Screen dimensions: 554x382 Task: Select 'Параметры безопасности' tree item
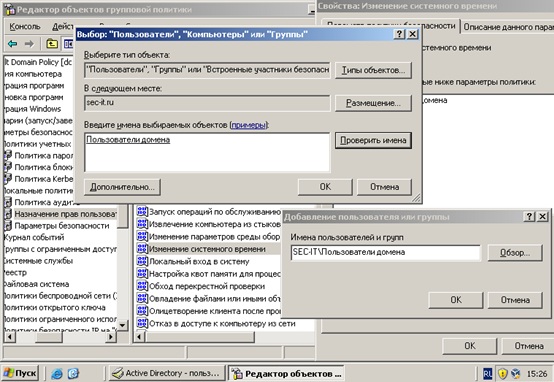[x=62, y=226]
